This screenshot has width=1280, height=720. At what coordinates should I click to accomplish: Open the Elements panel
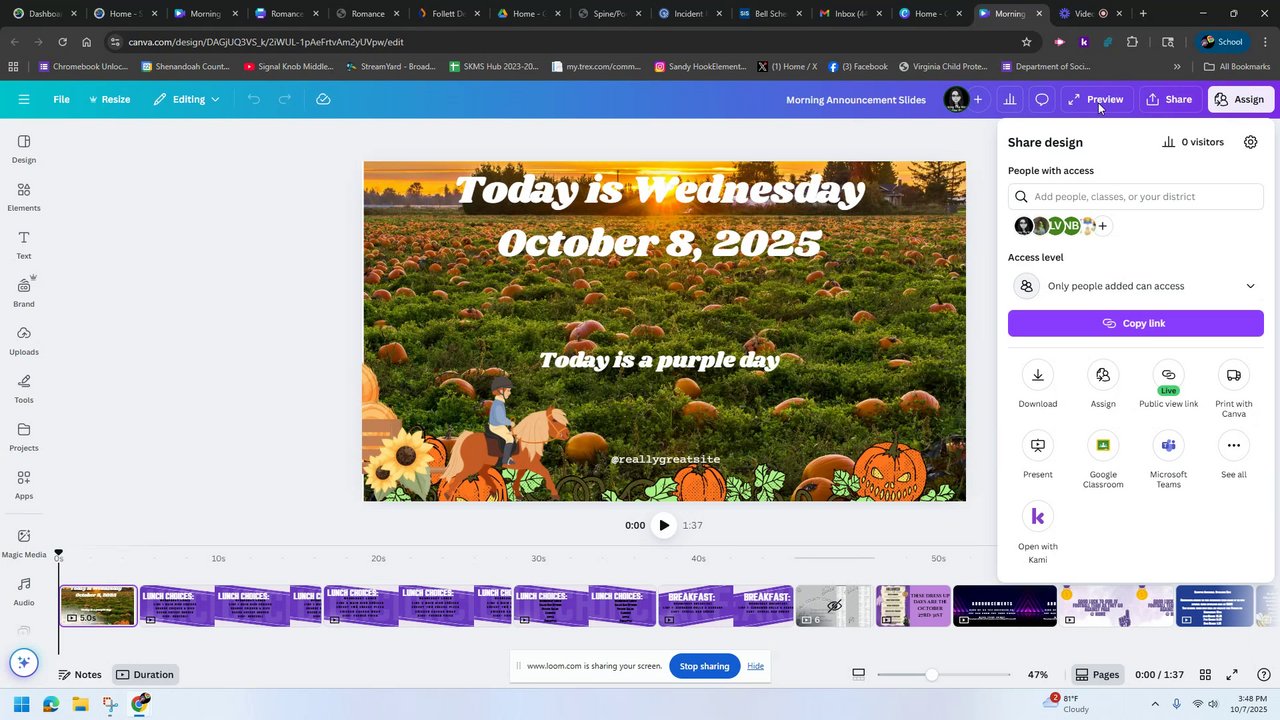[24, 196]
